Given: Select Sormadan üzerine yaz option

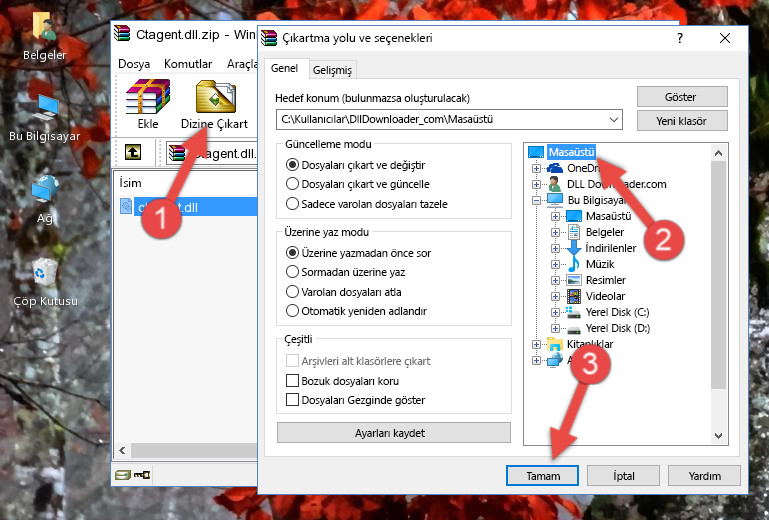Looking at the screenshot, I should [x=292, y=272].
